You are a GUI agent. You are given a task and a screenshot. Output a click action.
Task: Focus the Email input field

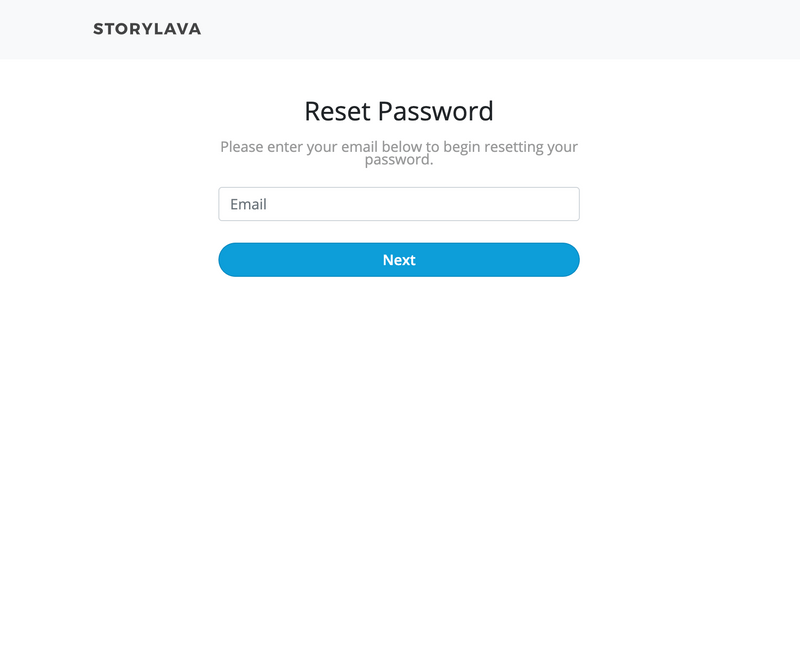coord(399,204)
